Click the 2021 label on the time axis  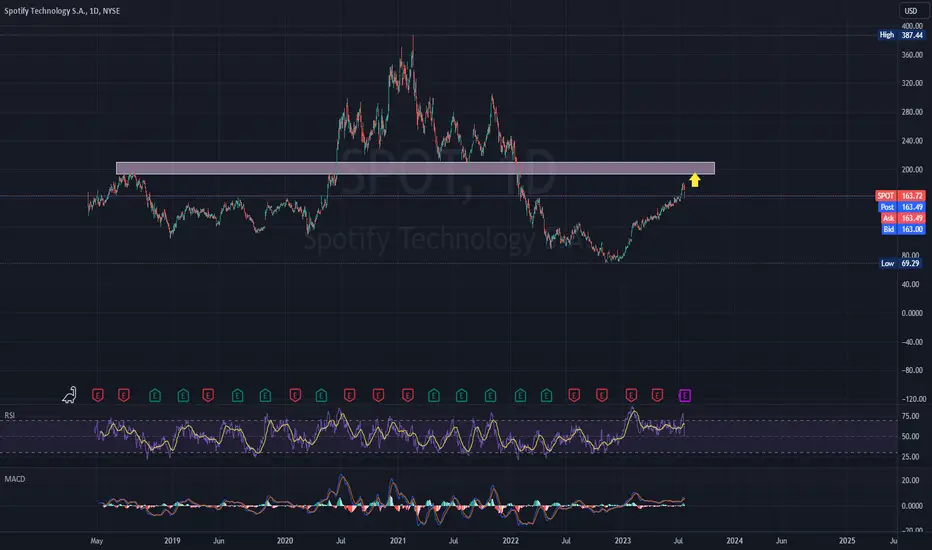pos(398,540)
